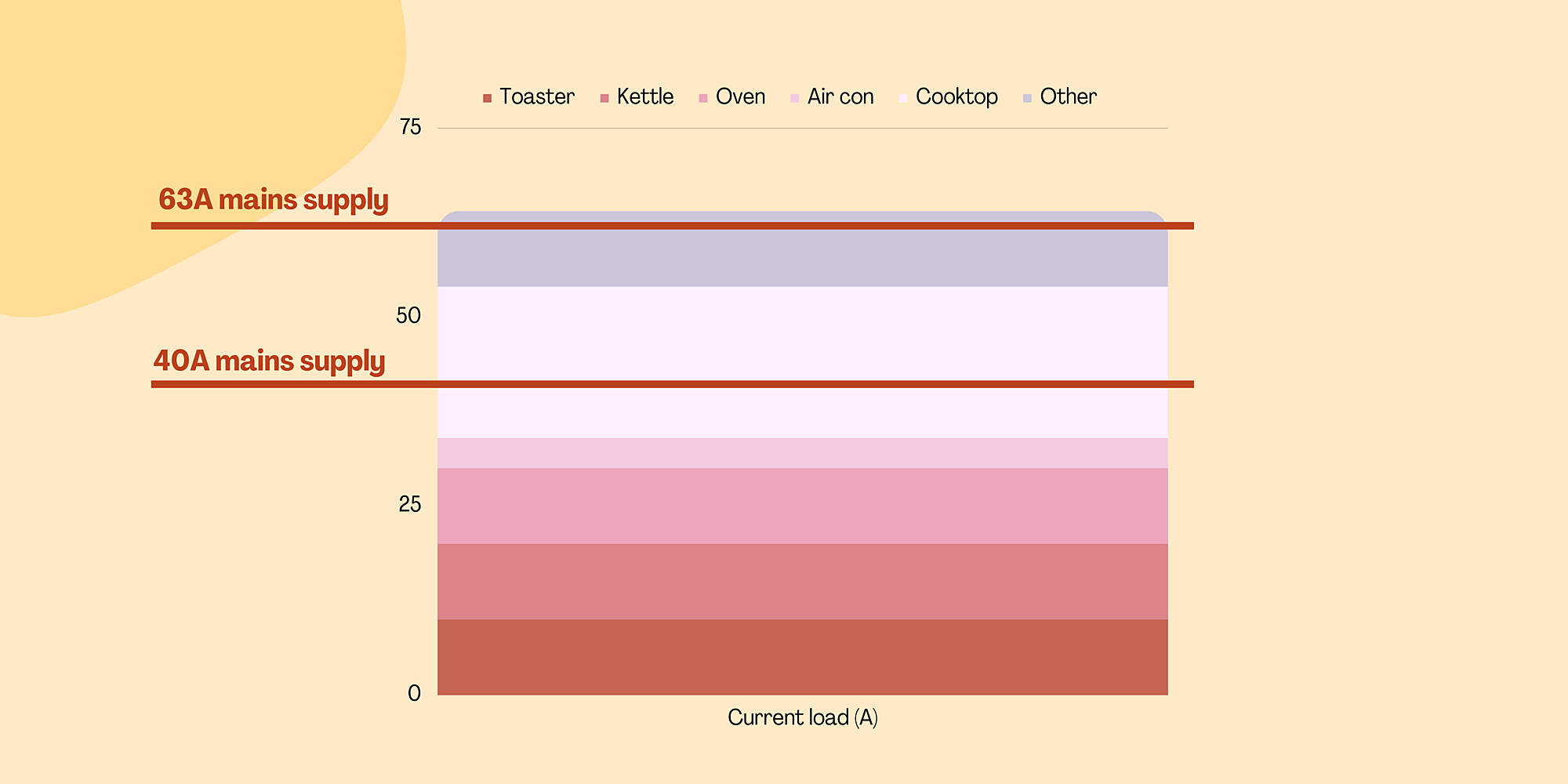Screen dimensions: 1568x784
Task: Click the Toaster bar segment at bottom
Action: coord(803,657)
